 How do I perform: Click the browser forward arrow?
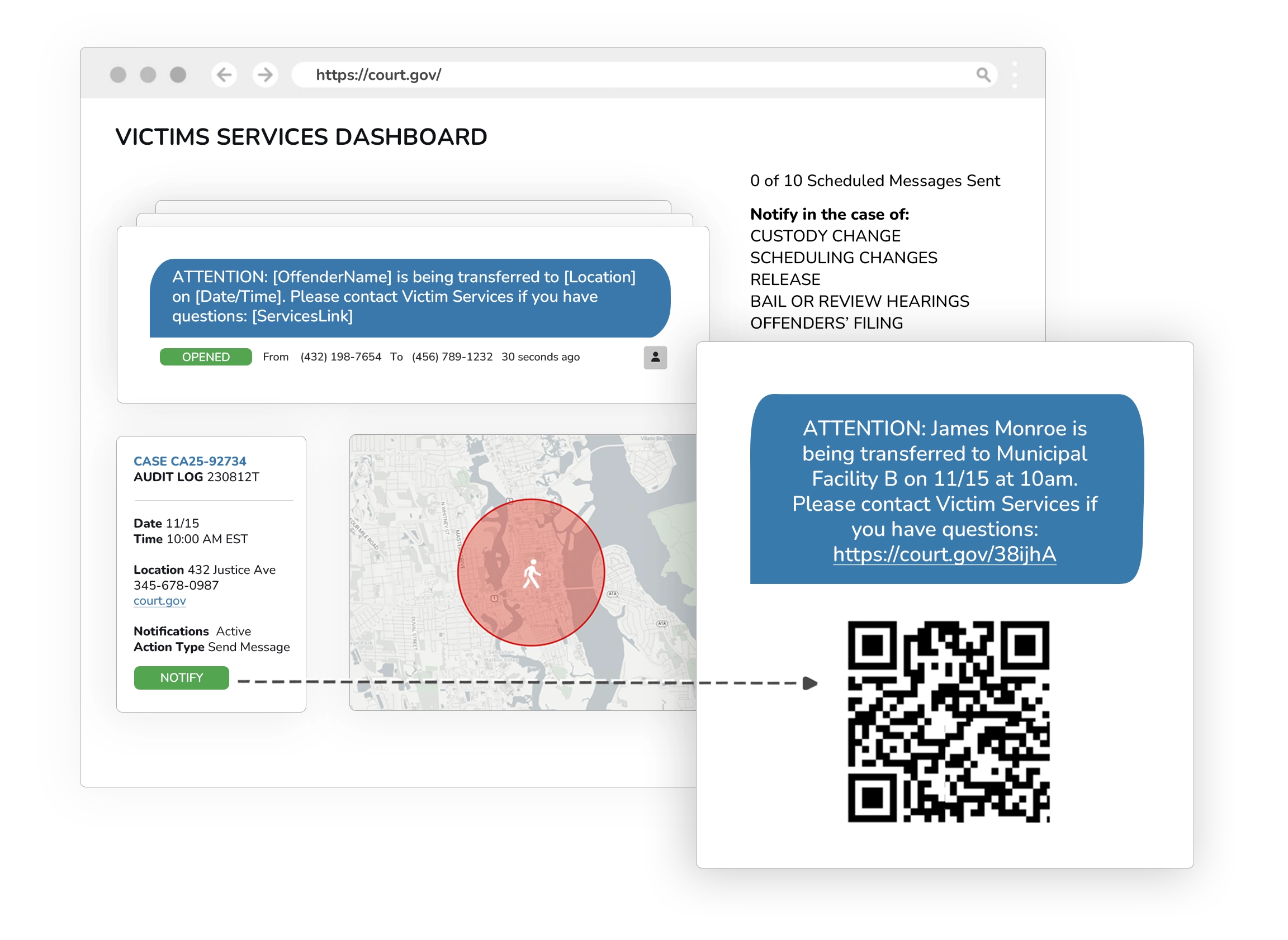click(265, 74)
